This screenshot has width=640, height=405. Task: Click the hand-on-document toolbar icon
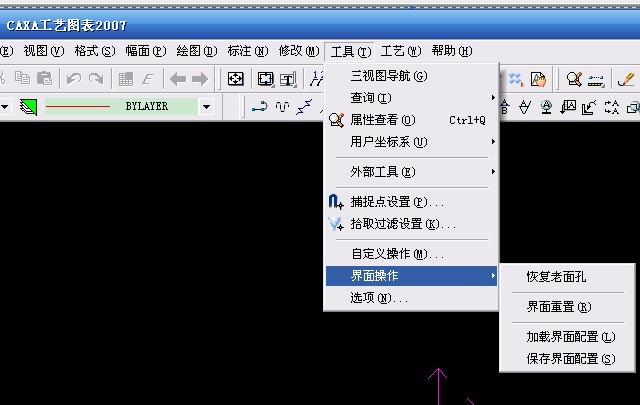[x=538, y=79]
